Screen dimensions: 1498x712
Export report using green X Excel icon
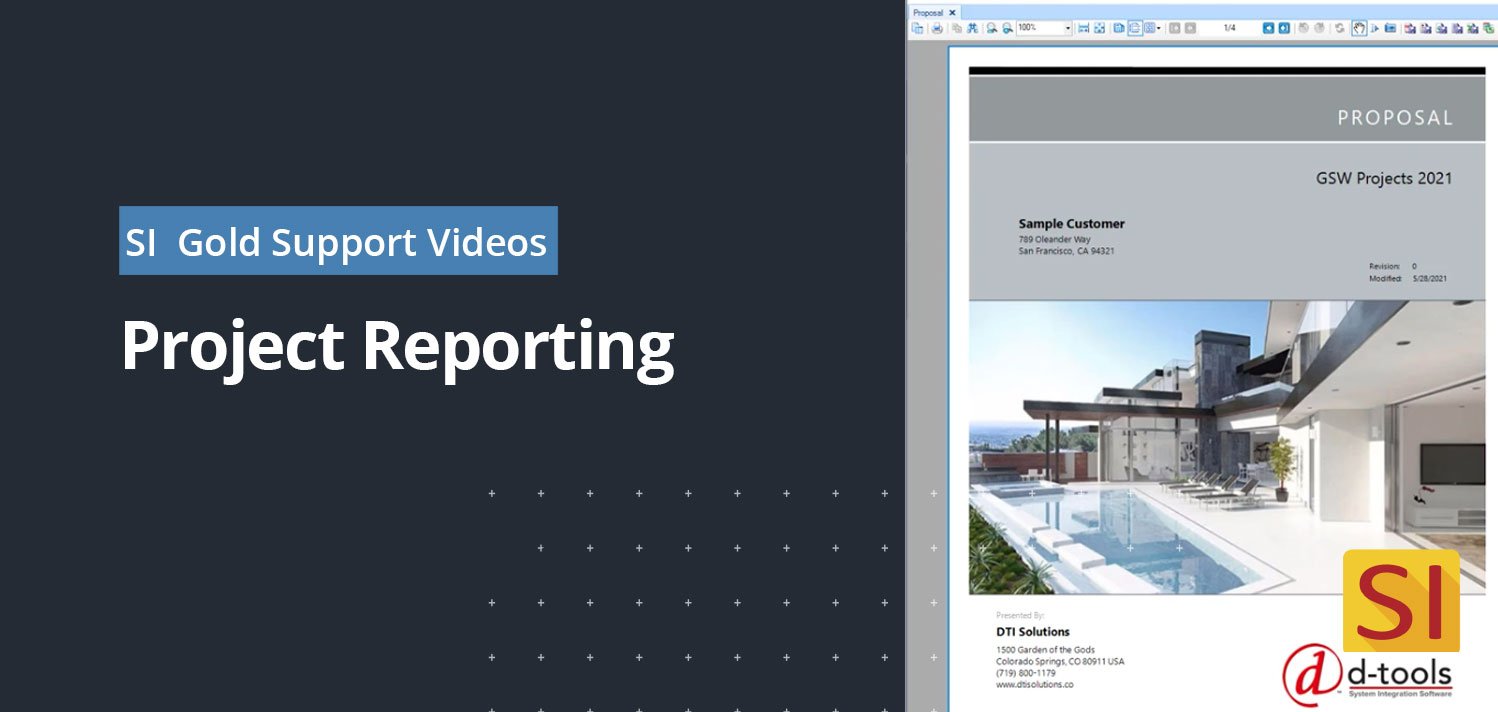point(1472,28)
